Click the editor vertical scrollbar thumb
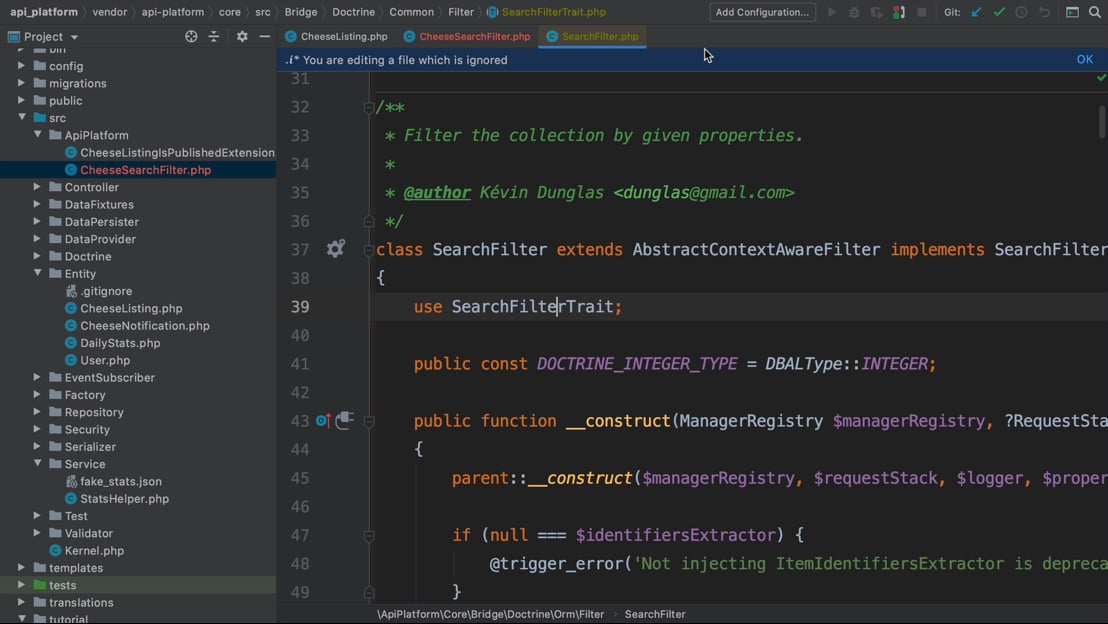Screen dimensions: 1108x624 pos(1102,122)
